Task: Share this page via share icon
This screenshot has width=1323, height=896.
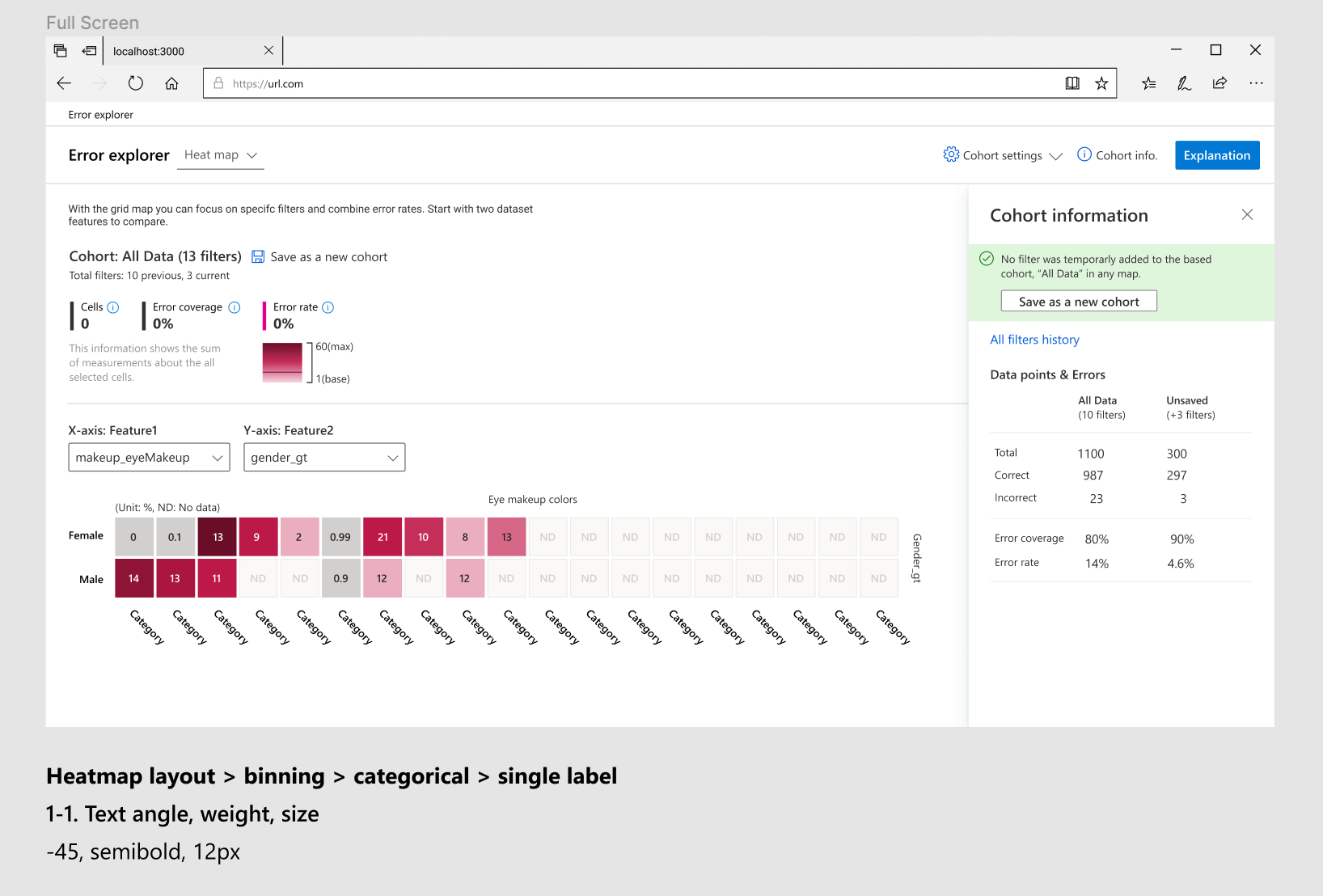Action: 1219,83
